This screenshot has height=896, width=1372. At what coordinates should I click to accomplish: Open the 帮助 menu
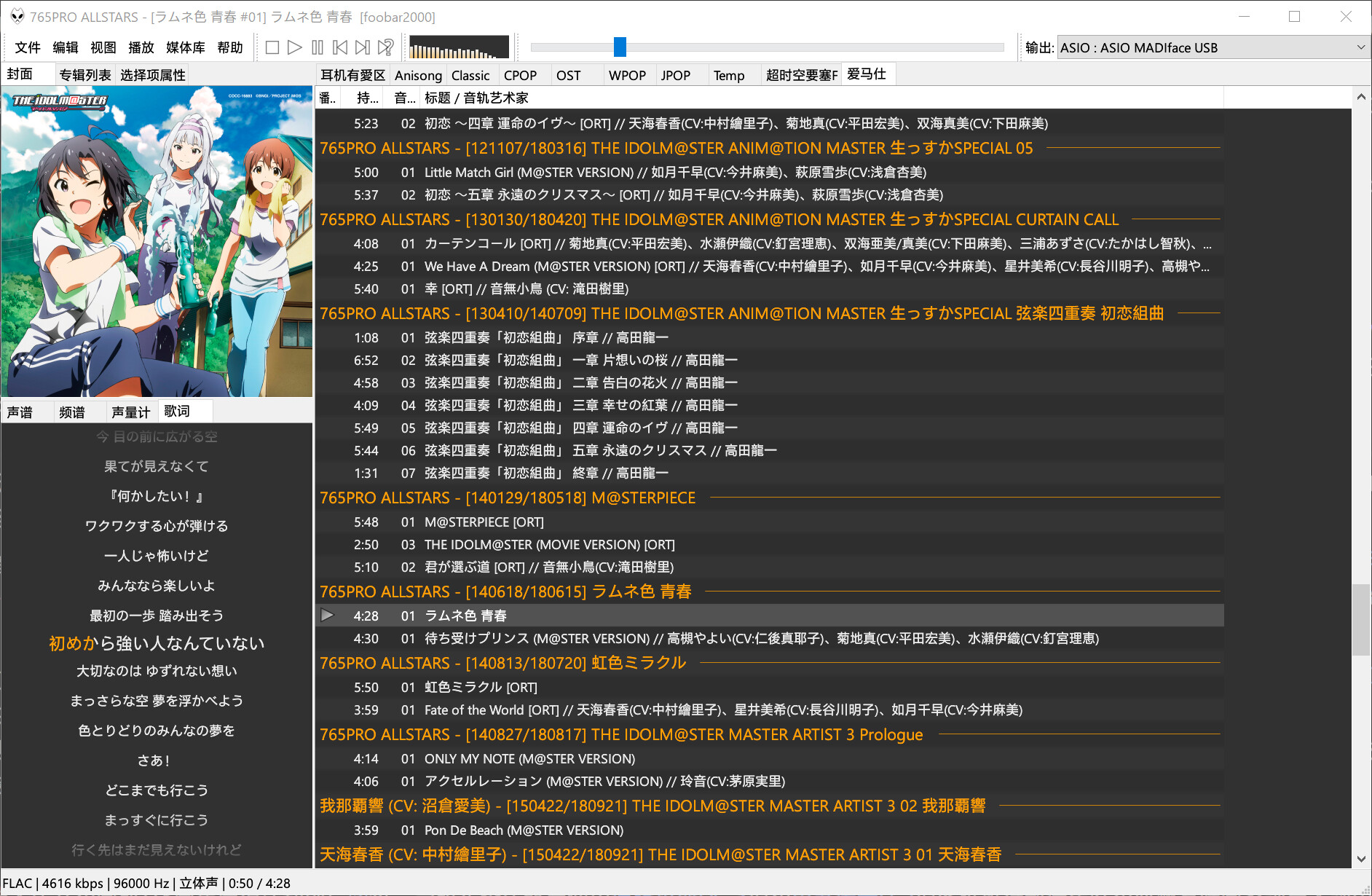[230, 47]
